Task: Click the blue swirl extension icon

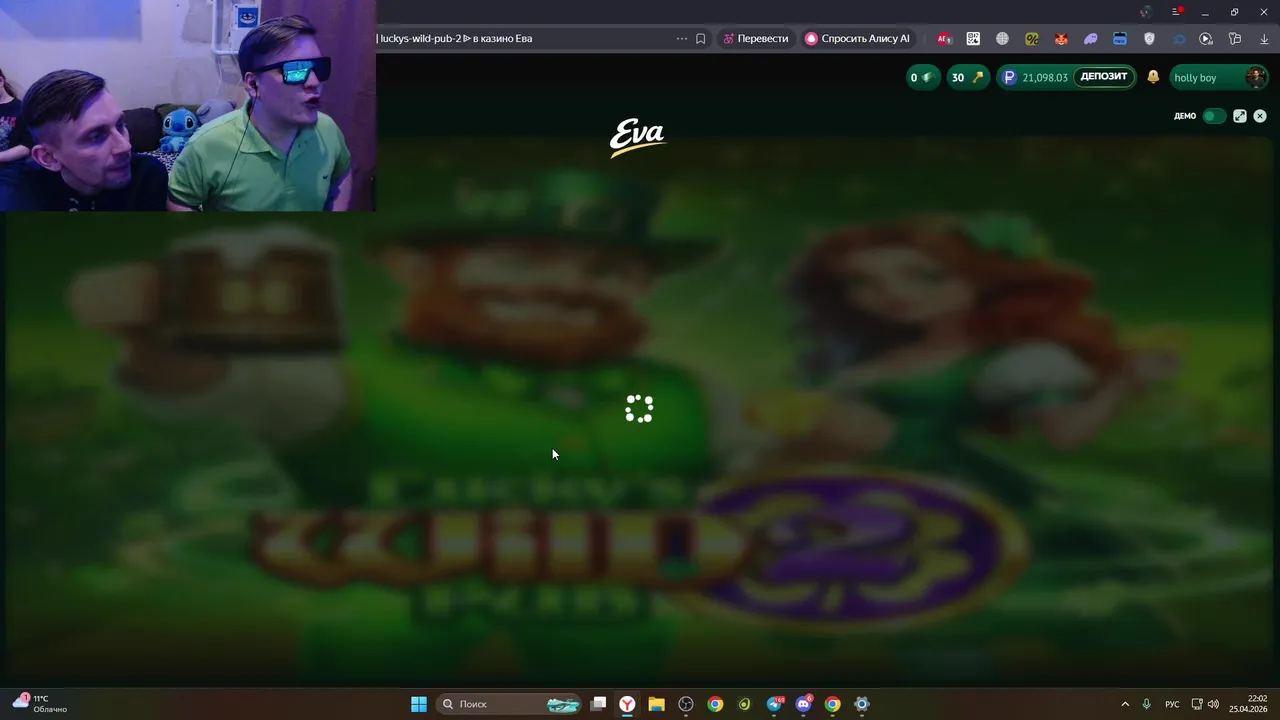Action: (1178, 38)
